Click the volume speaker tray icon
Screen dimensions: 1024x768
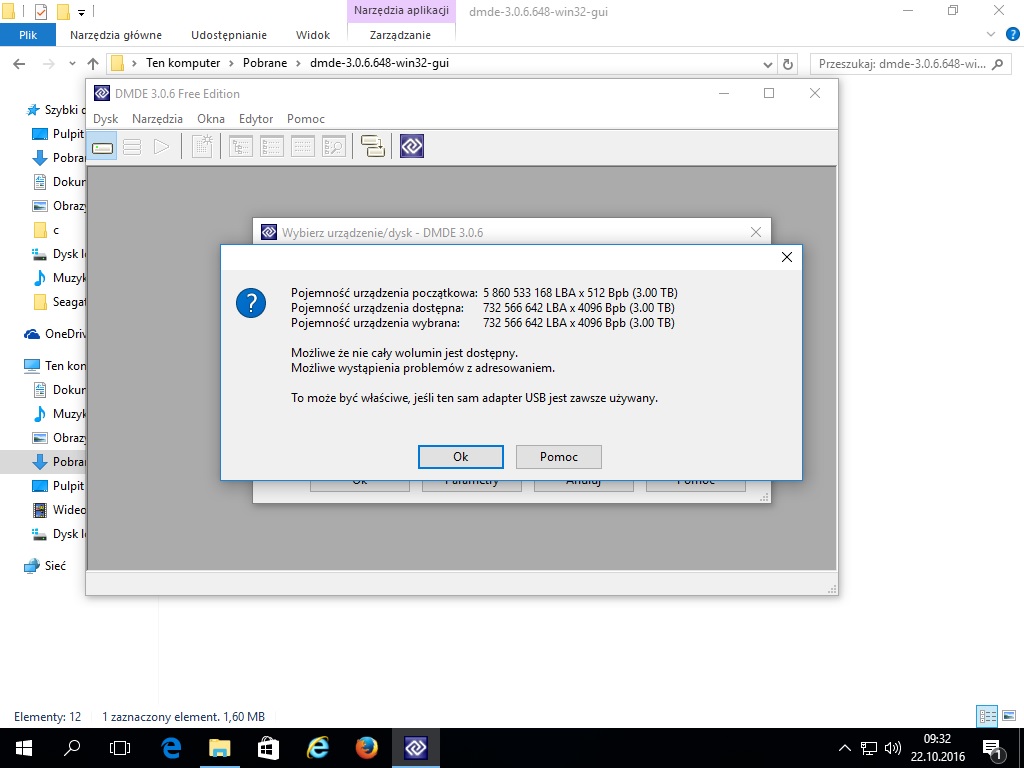[x=892, y=748]
